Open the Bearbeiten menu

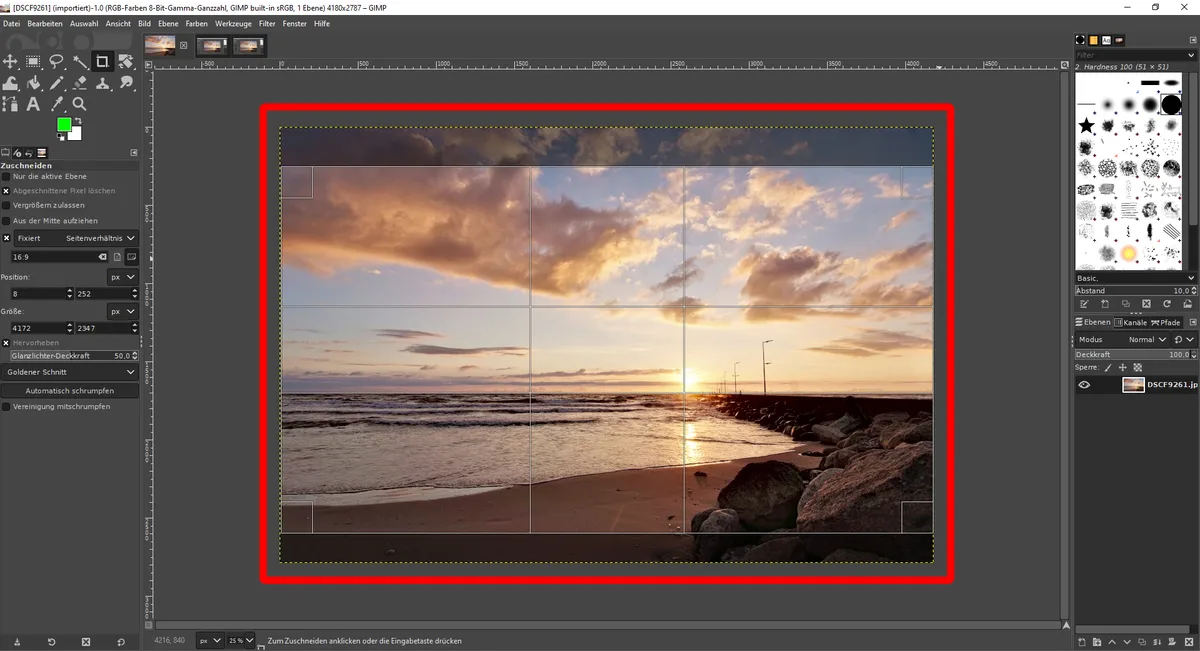click(x=44, y=23)
